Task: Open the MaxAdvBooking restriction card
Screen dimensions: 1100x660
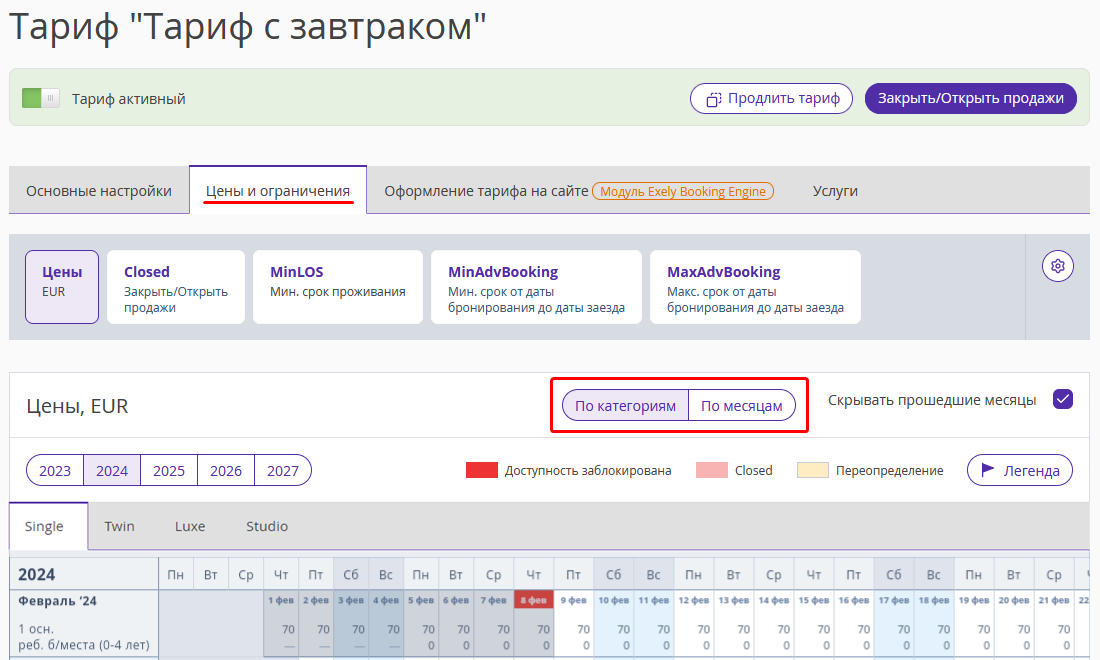Action: [x=755, y=287]
